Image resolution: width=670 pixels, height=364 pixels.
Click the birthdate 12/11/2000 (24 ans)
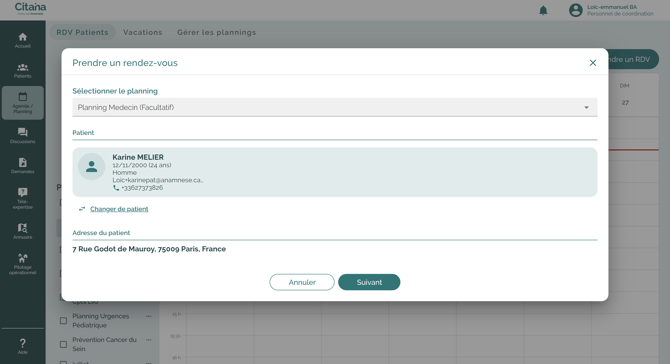point(142,165)
